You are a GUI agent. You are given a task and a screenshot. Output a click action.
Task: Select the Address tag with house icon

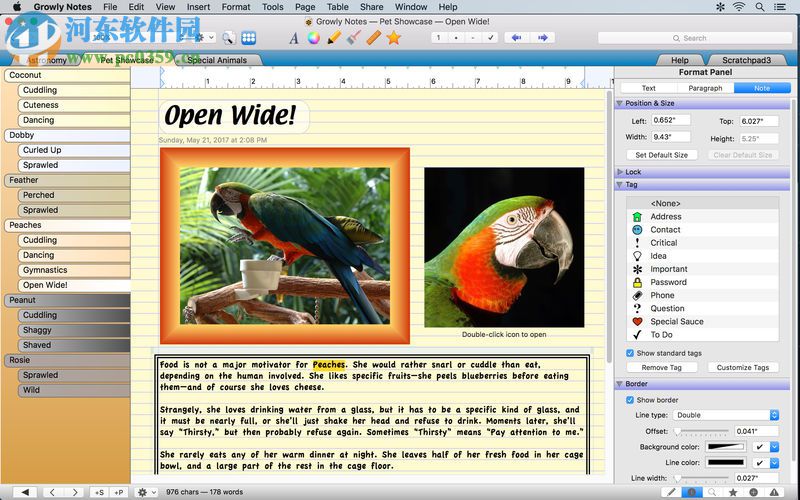click(703, 216)
